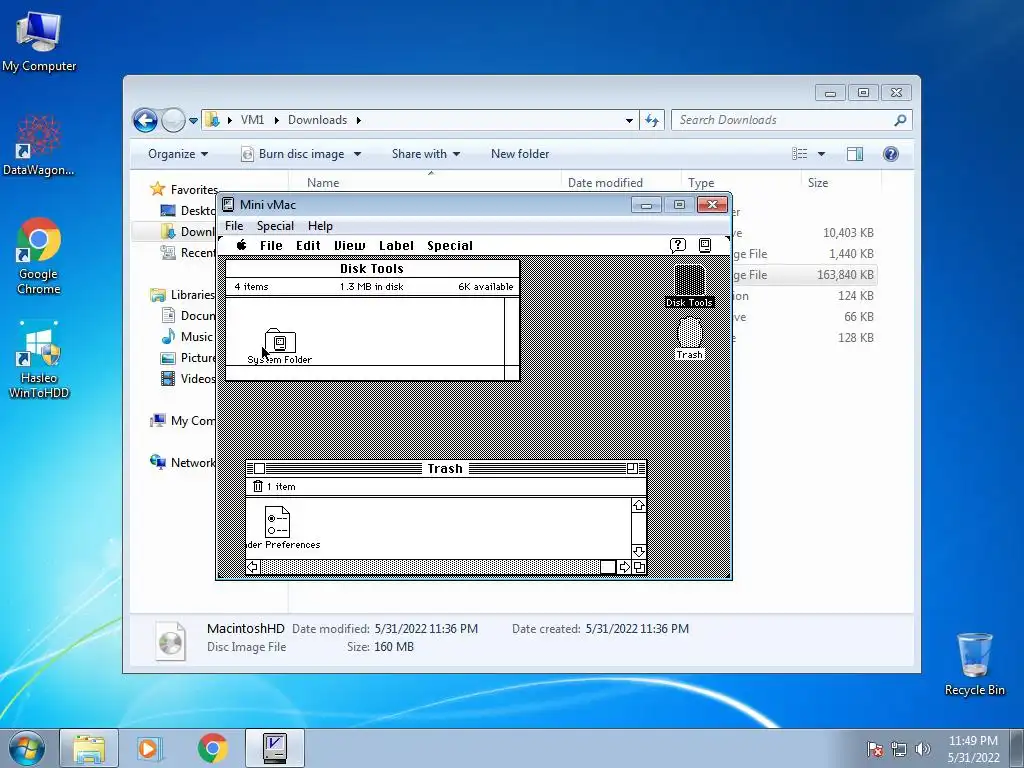Open Explorer help icon
The width and height of the screenshot is (1024, 768).
(891, 154)
